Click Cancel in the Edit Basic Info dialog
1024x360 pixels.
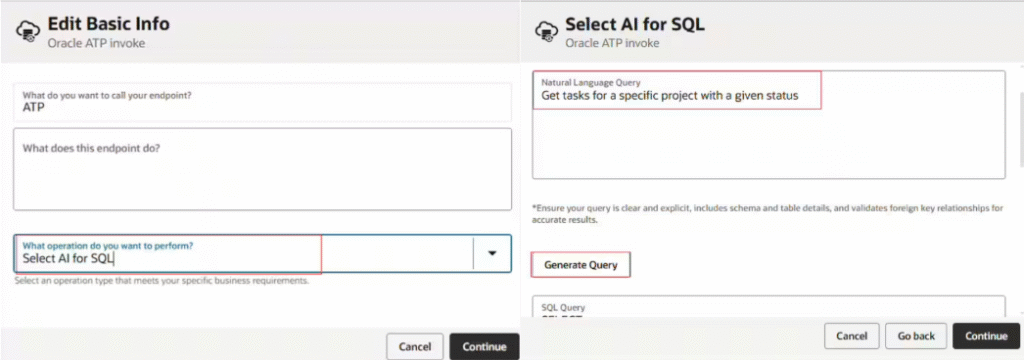click(x=415, y=346)
